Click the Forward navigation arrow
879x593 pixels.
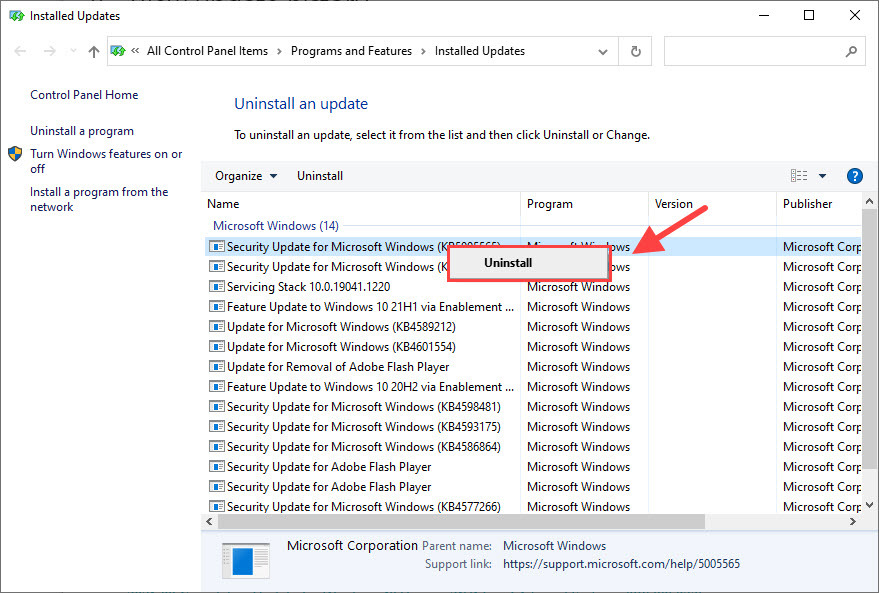pyautogui.click(x=47, y=51)
